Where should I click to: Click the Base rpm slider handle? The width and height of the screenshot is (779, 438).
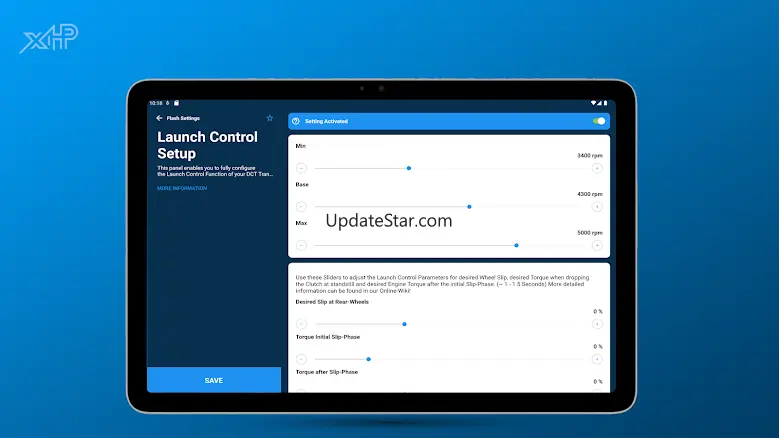(x=469, y=207)
